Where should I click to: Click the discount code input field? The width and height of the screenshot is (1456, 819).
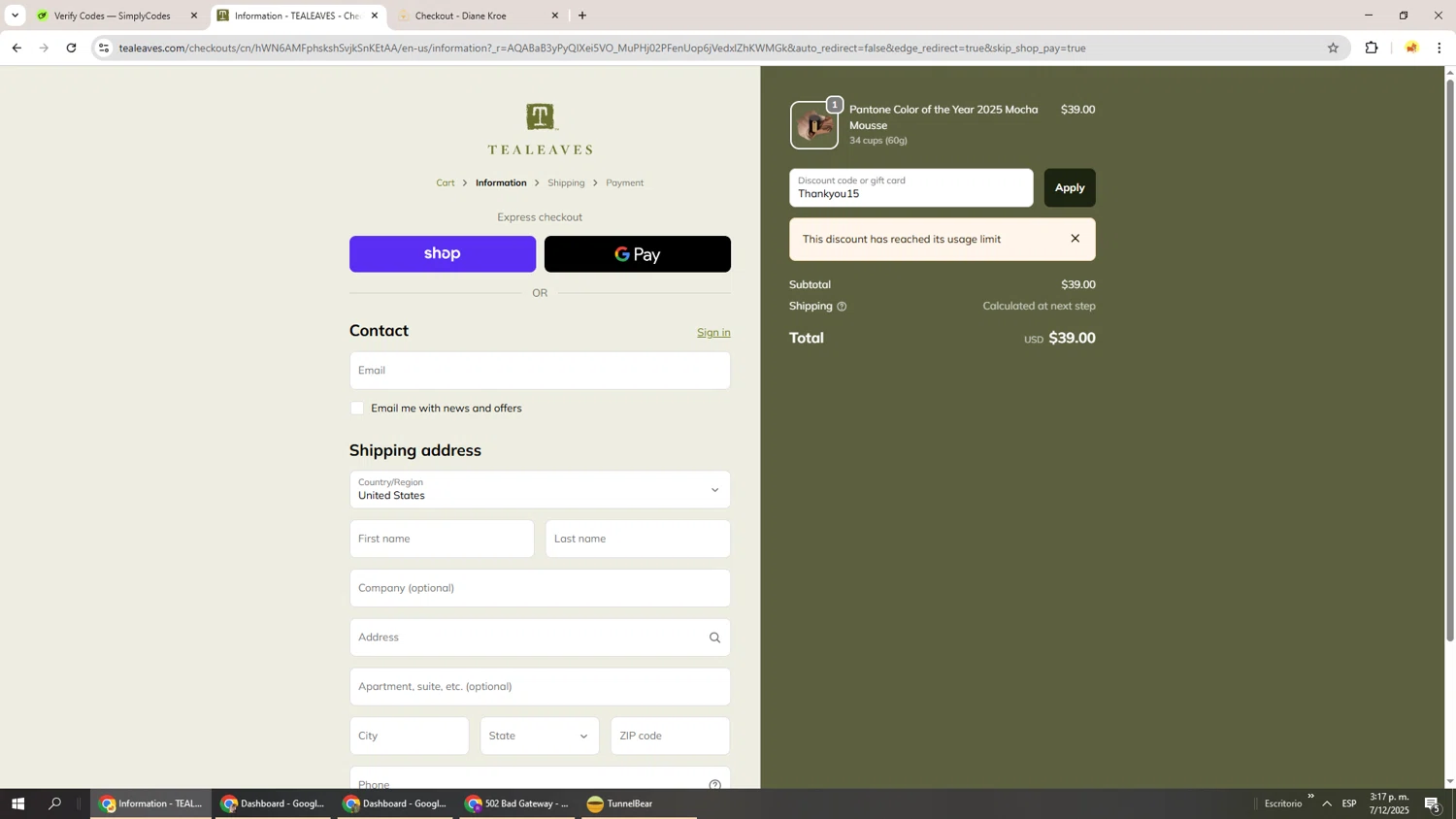911,187
